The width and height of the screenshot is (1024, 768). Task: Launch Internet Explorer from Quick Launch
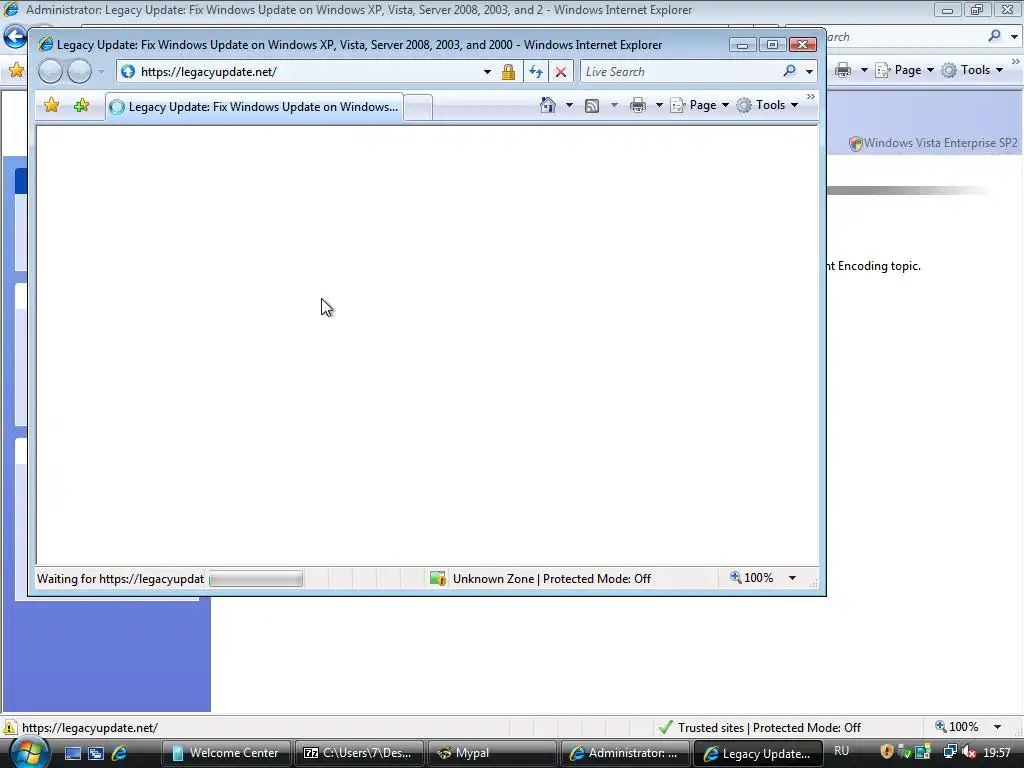click(119, 753)
